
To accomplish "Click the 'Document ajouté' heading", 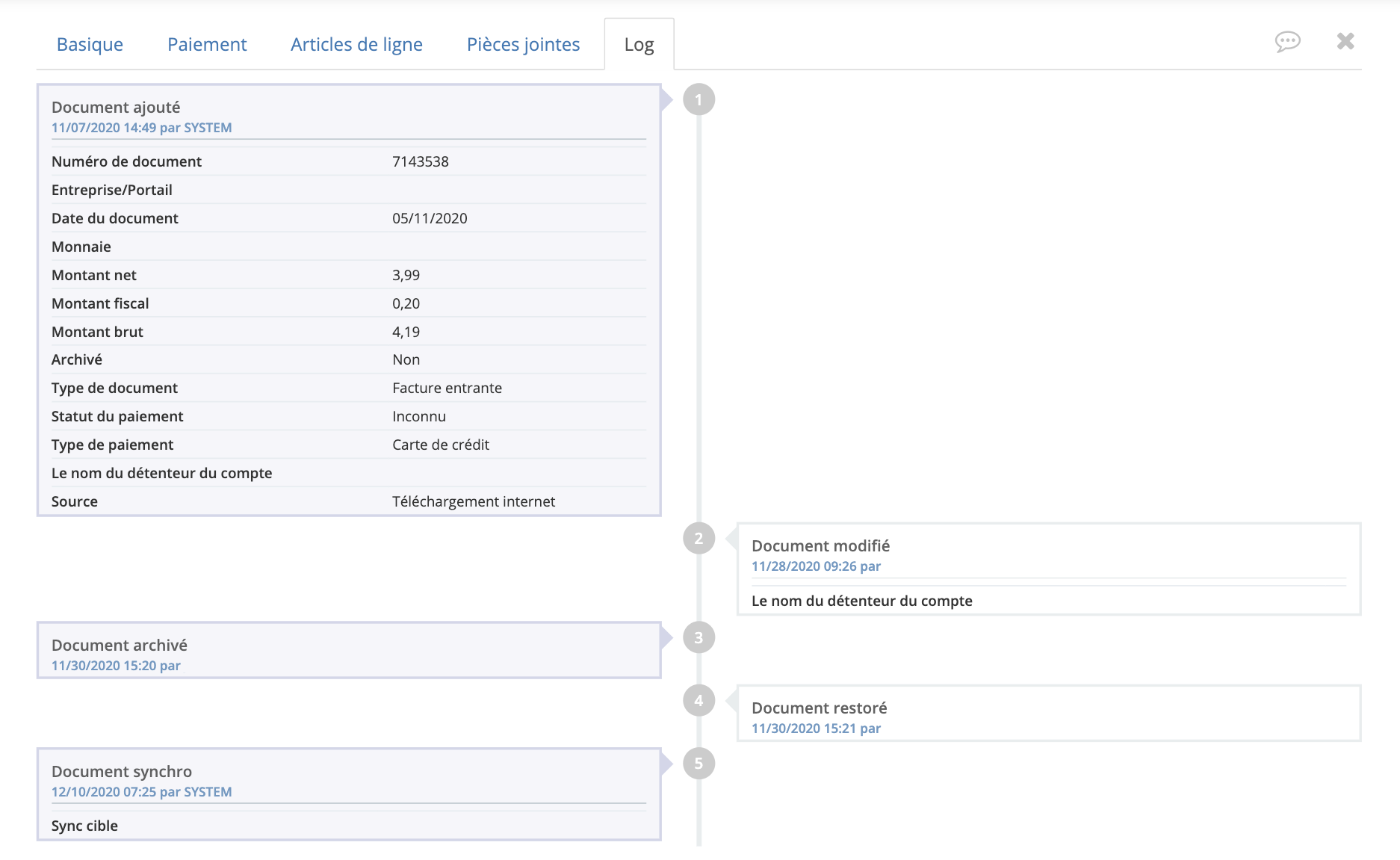I will [x=116, y=108].
